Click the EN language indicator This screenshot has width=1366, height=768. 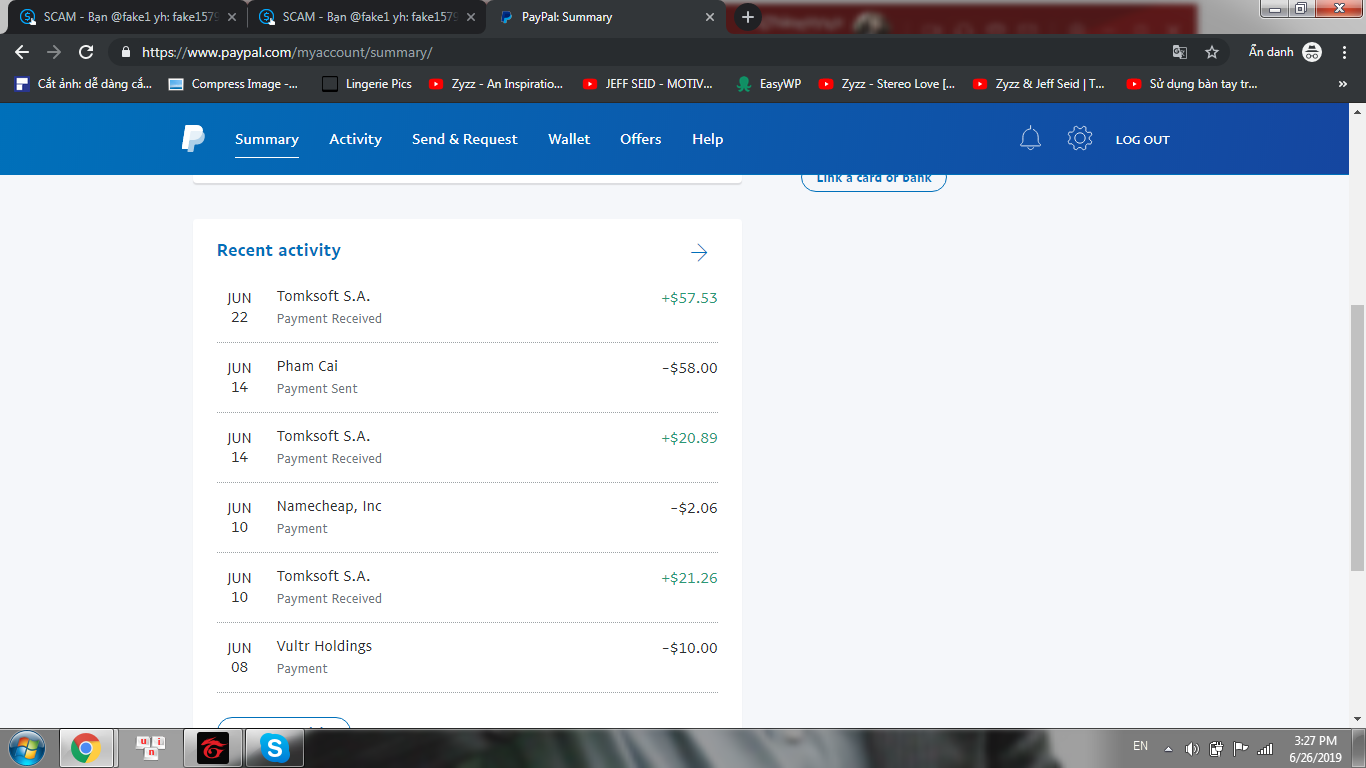(x=1140, y=746)
